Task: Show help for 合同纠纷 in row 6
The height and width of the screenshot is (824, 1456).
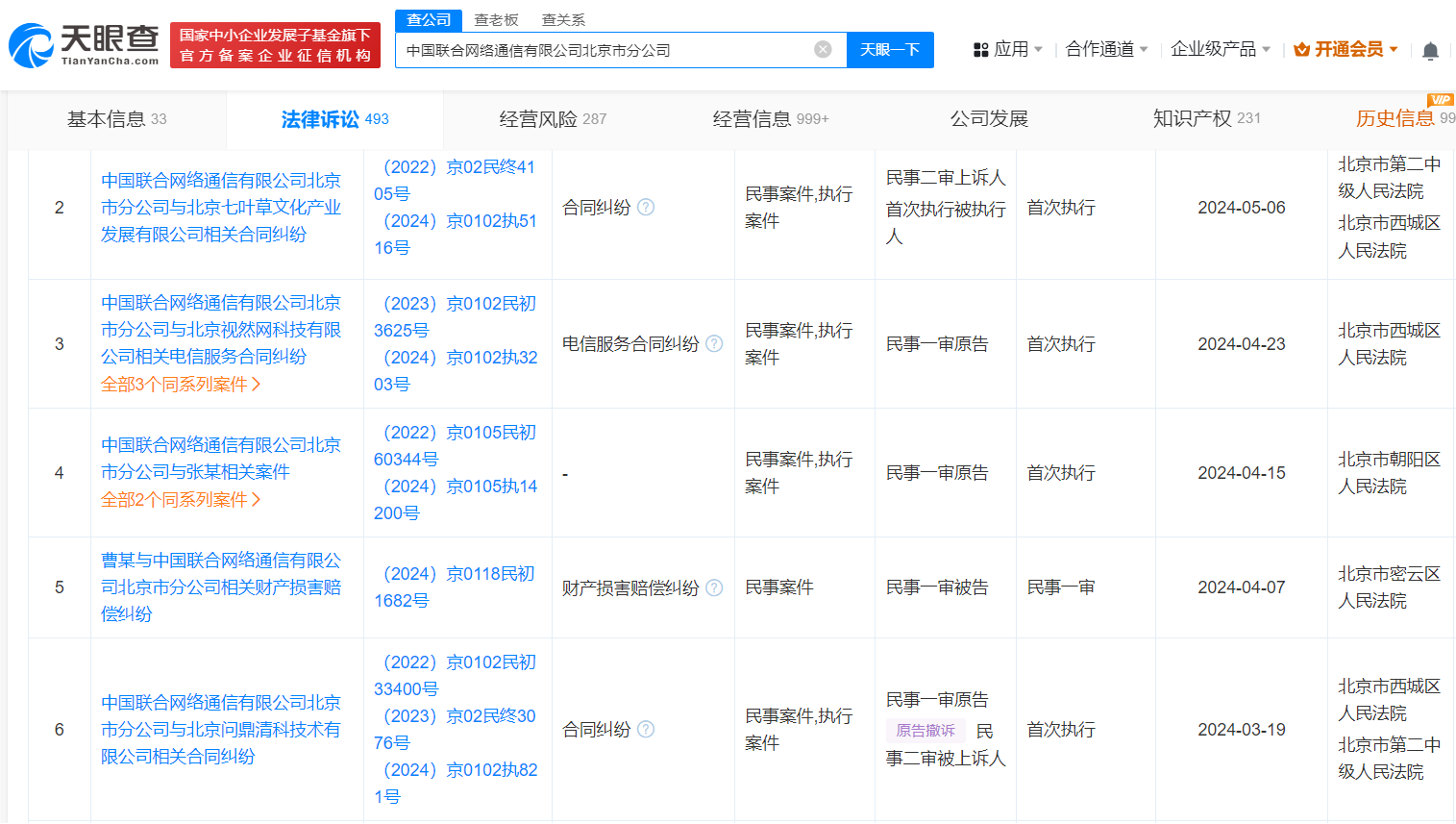Action: (646, 729)
